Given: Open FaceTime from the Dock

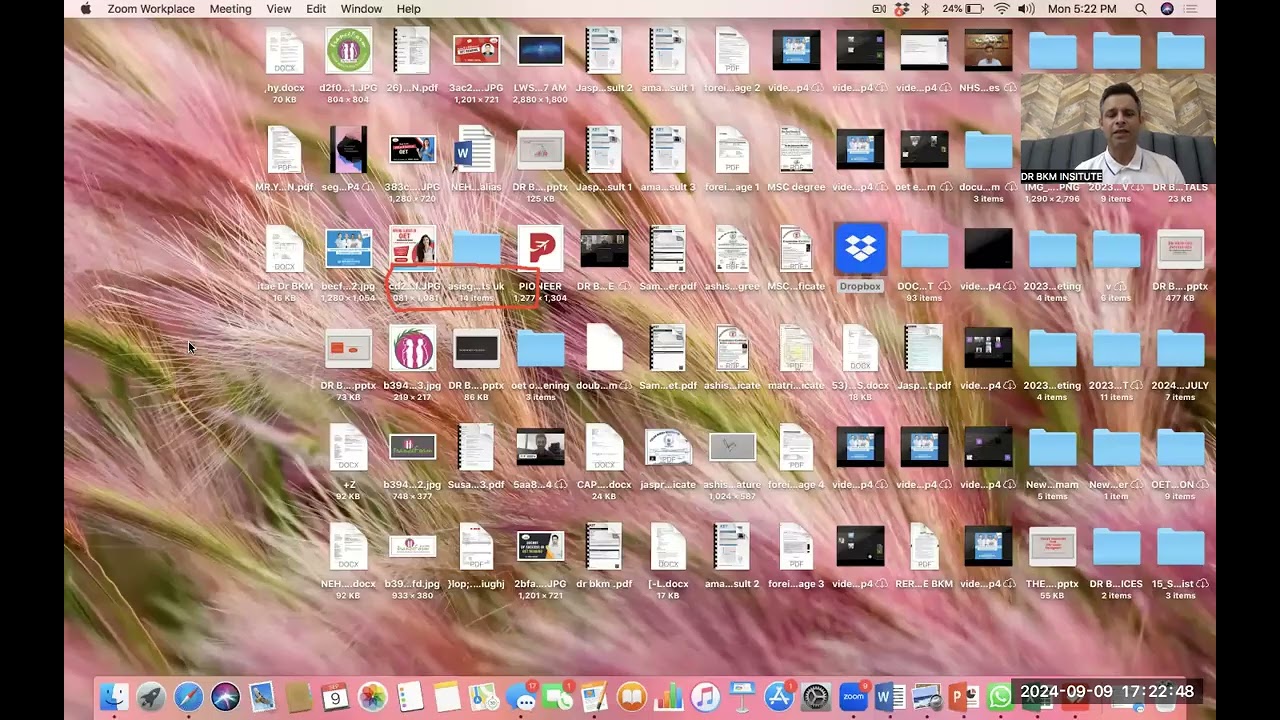Looking at the screenshot, I should pos(557,697).
